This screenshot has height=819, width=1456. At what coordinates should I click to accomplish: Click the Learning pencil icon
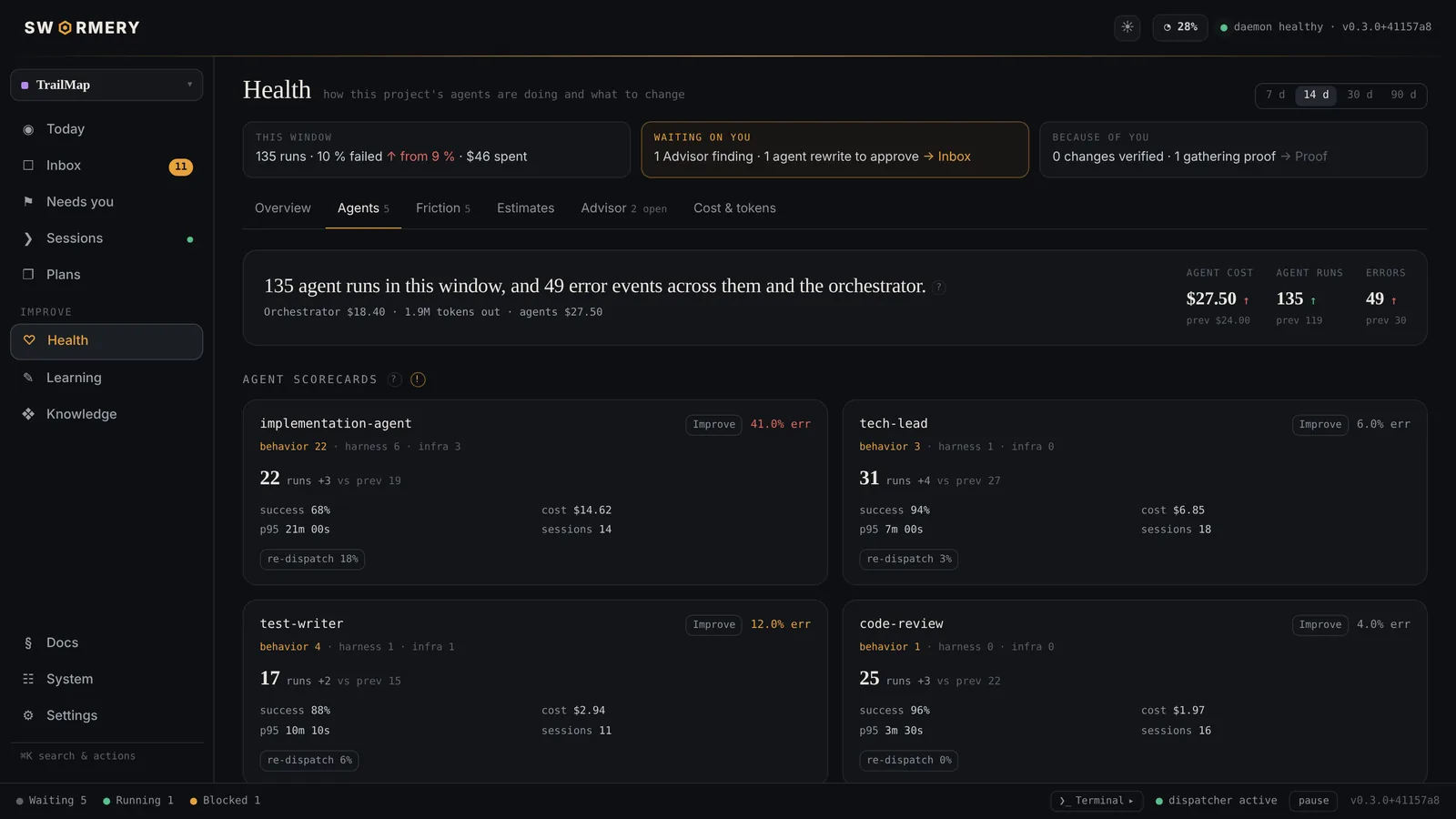click(x=28, y=378)
